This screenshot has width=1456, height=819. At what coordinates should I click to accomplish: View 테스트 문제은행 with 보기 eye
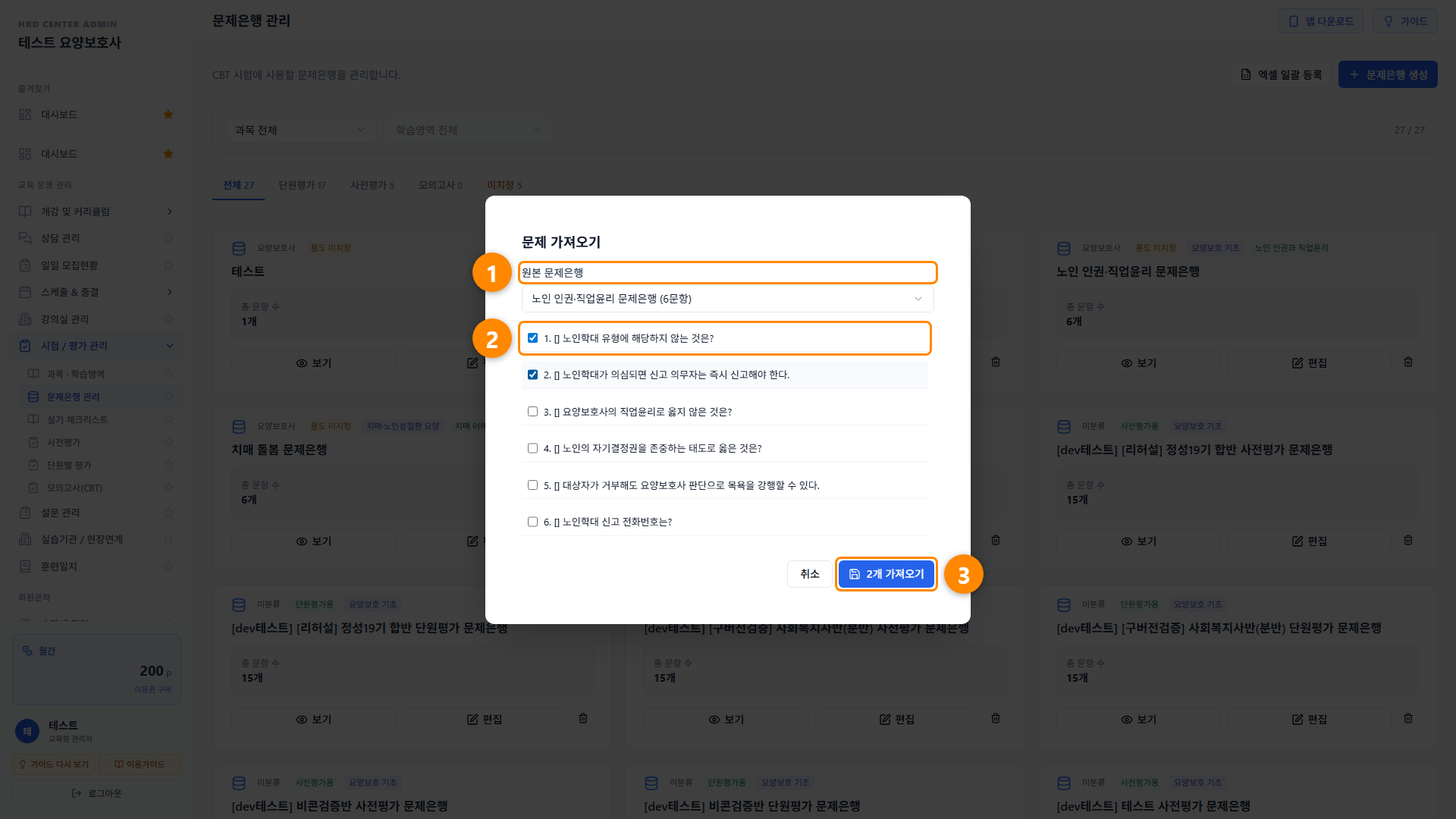tap(313, 363)
